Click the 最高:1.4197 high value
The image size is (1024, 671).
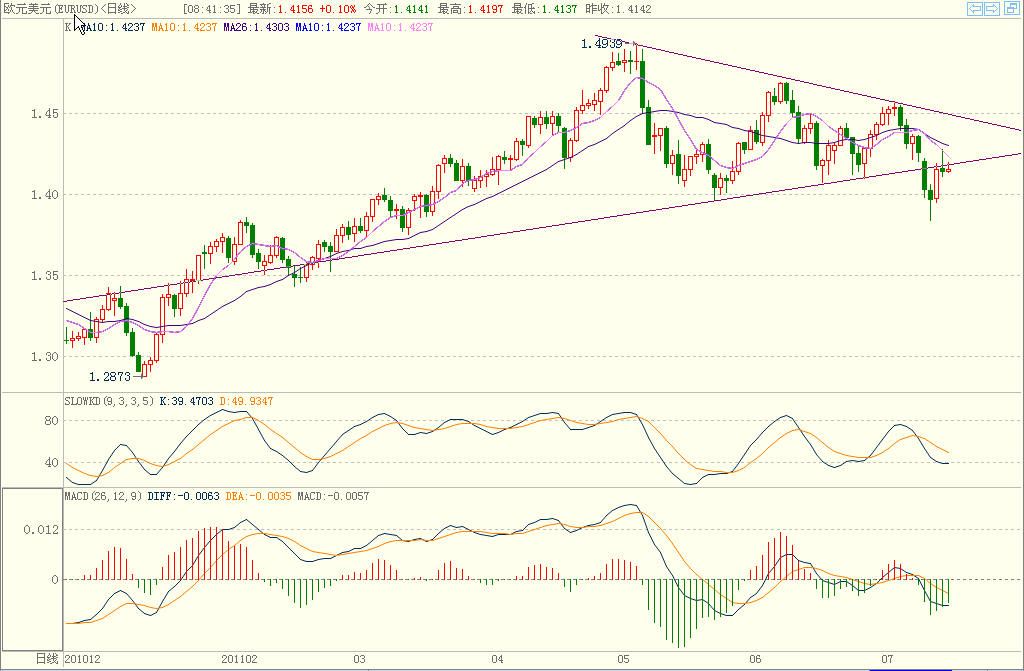tap(471, 9)
